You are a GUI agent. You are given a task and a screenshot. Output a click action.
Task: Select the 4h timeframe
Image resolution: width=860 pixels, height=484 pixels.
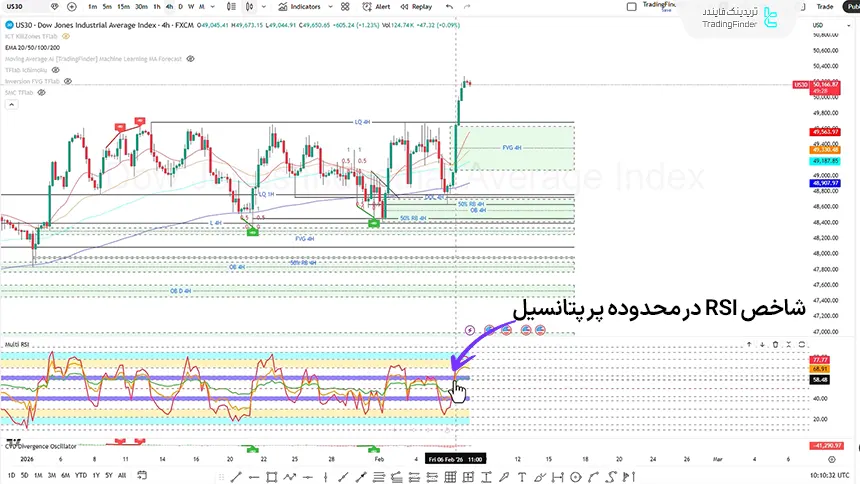pyautogui.click(x=169, y=7)
